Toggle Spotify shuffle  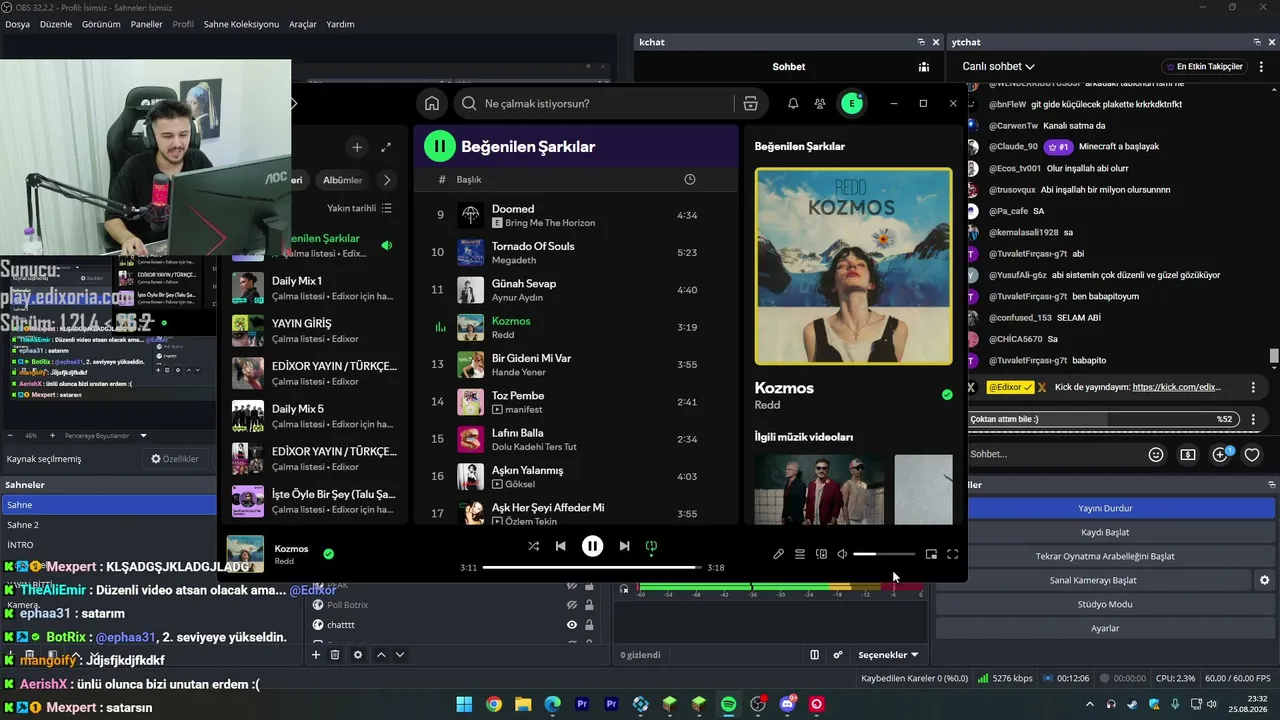click(x=533, y=546)
